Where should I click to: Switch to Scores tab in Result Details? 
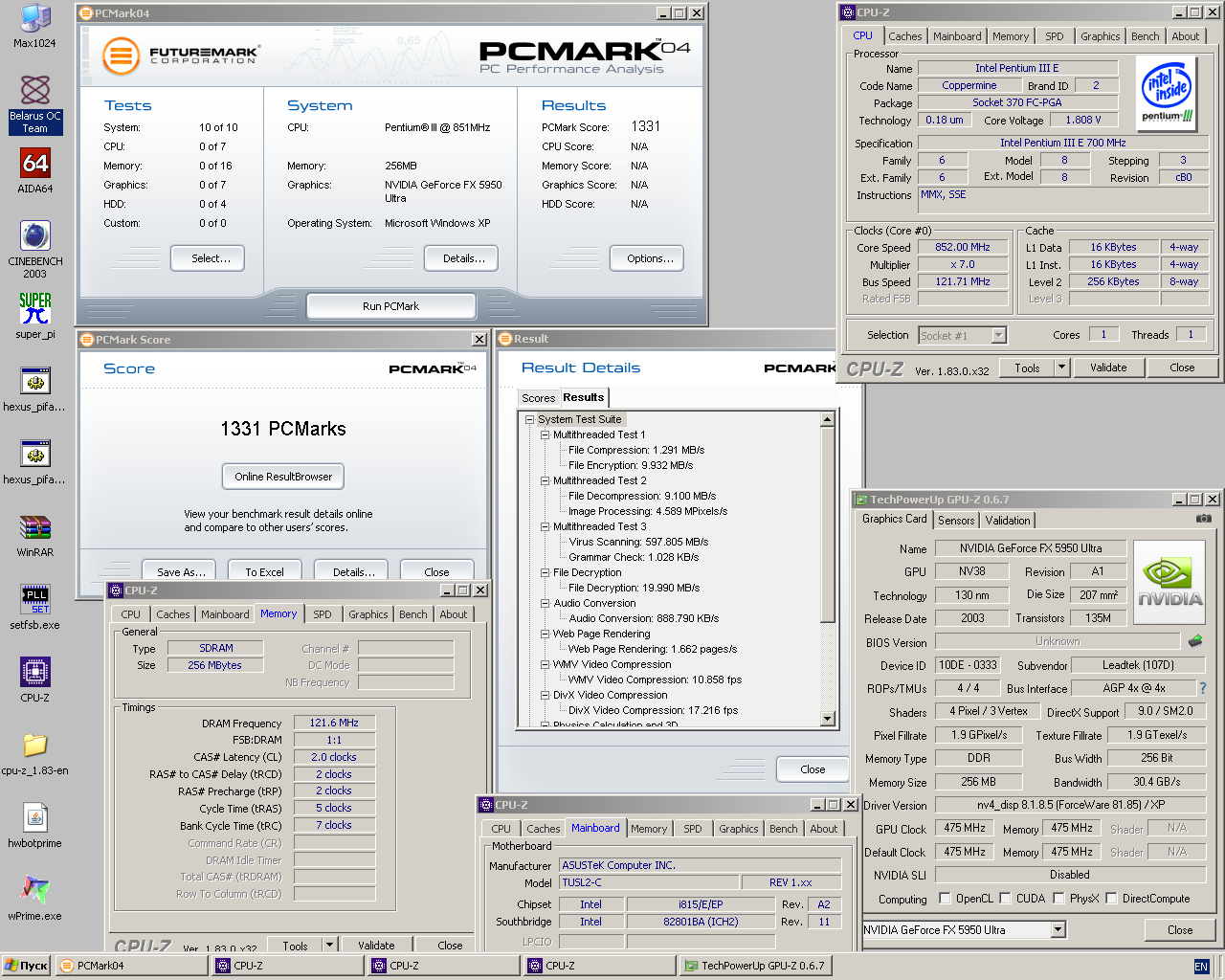[538, 398]
